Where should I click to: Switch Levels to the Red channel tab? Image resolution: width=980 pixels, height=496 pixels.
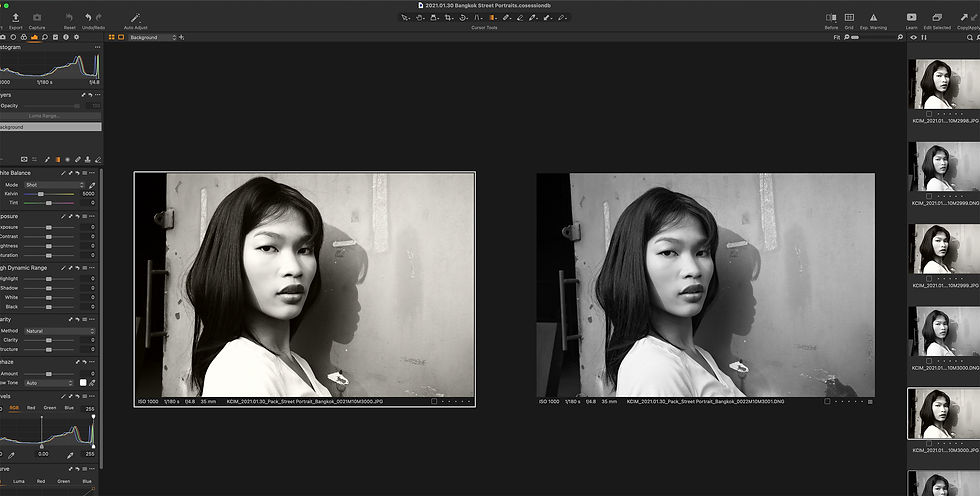coord(31,408)
